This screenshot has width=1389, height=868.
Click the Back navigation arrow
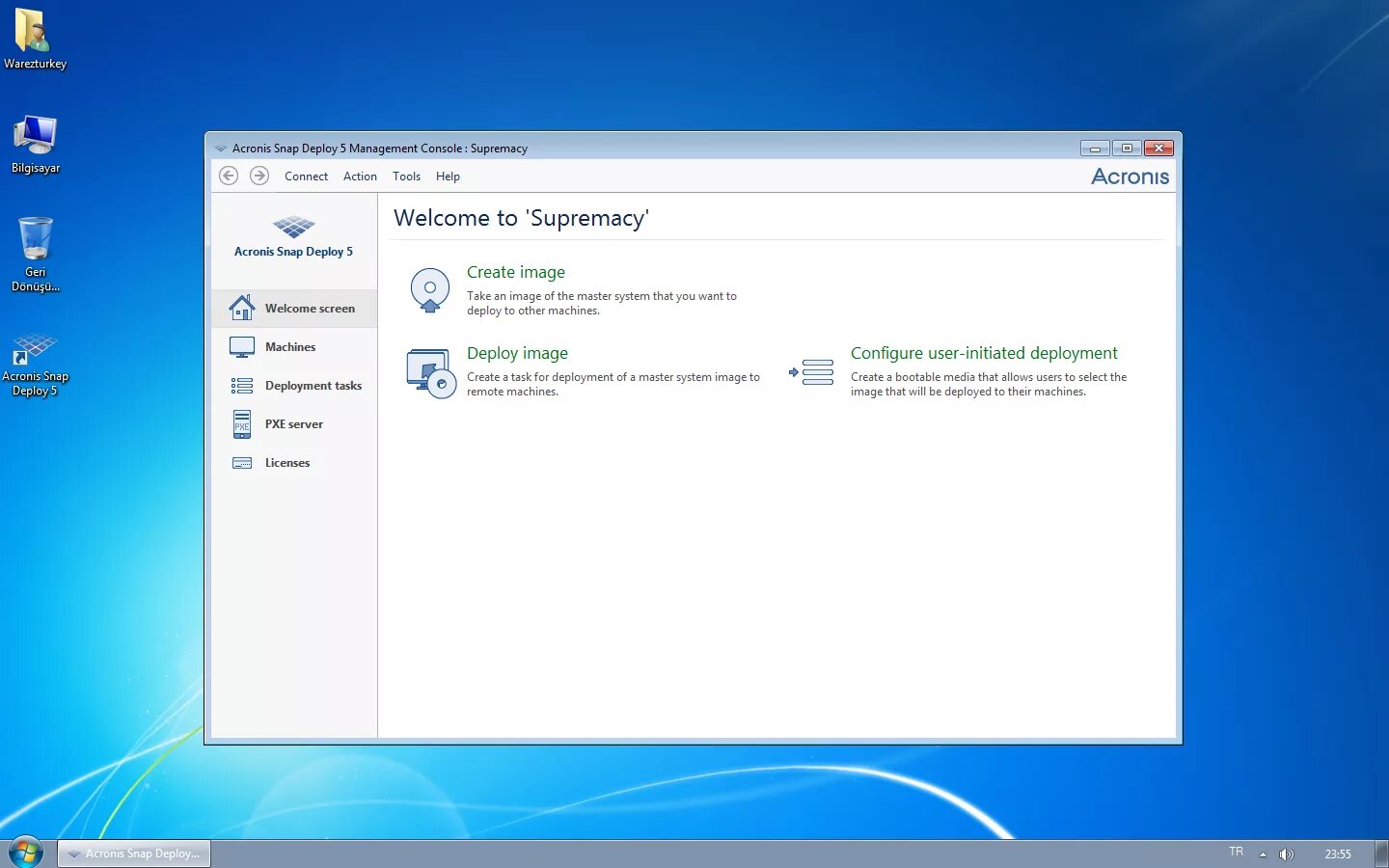point(229,176)
